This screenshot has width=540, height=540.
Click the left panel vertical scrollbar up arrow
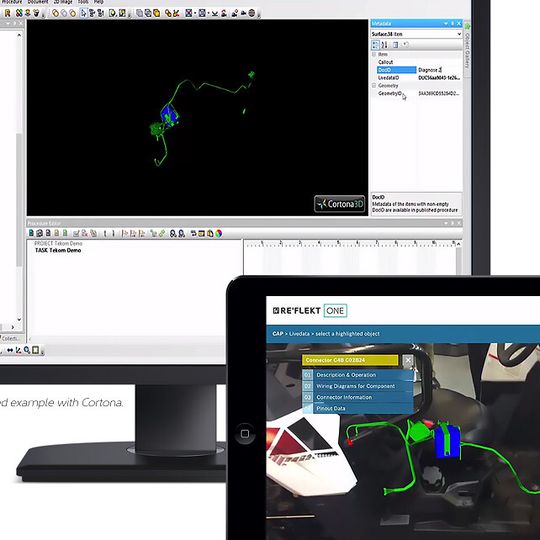pos(19,35)
